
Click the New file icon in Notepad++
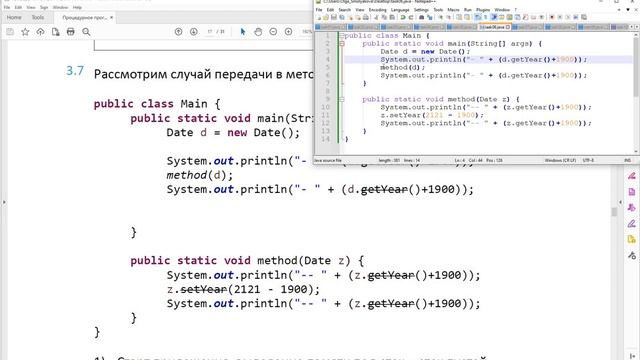coord(319,17)
